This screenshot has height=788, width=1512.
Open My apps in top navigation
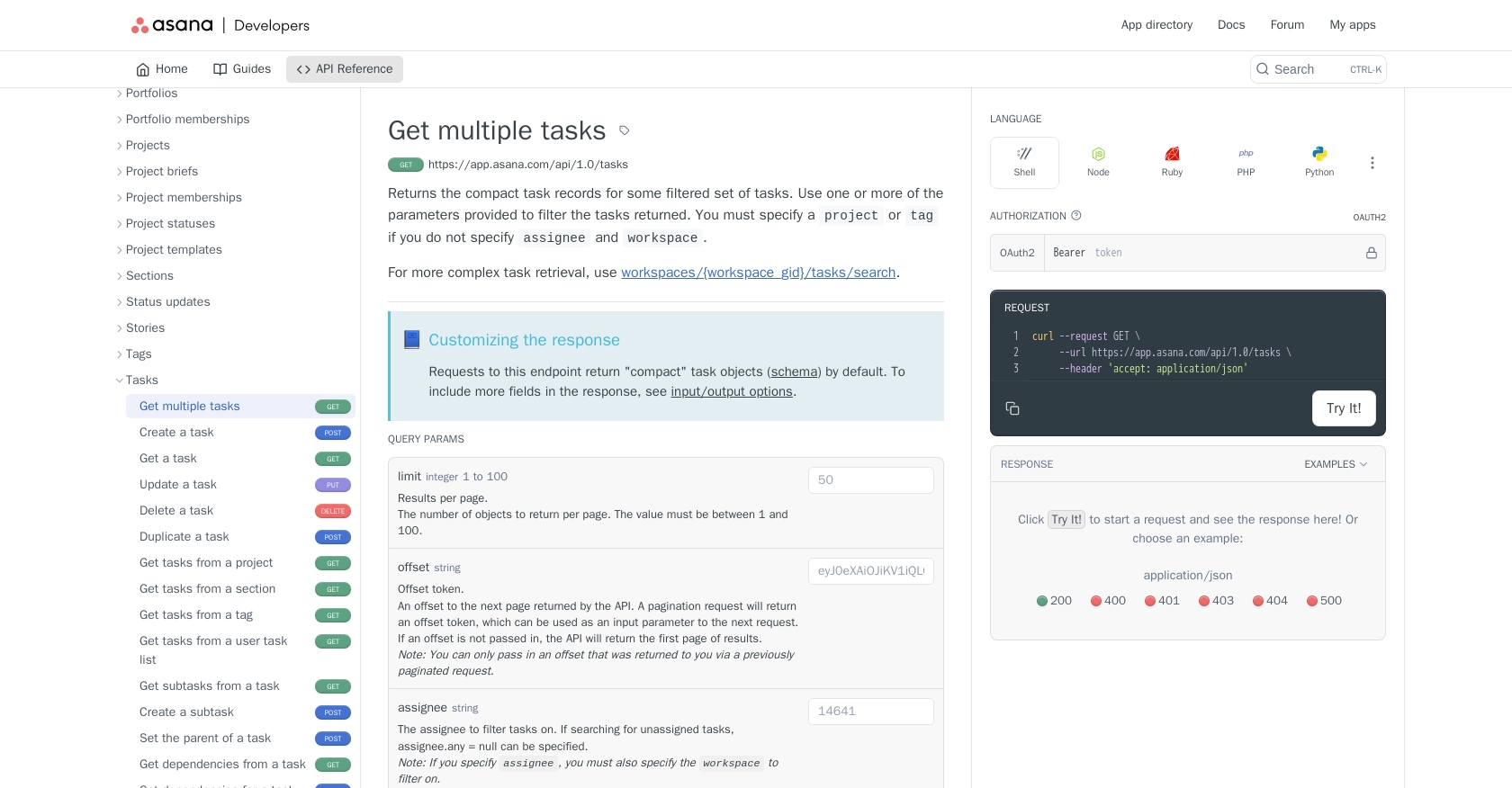pyautogui.click(x=1353, y=25)
